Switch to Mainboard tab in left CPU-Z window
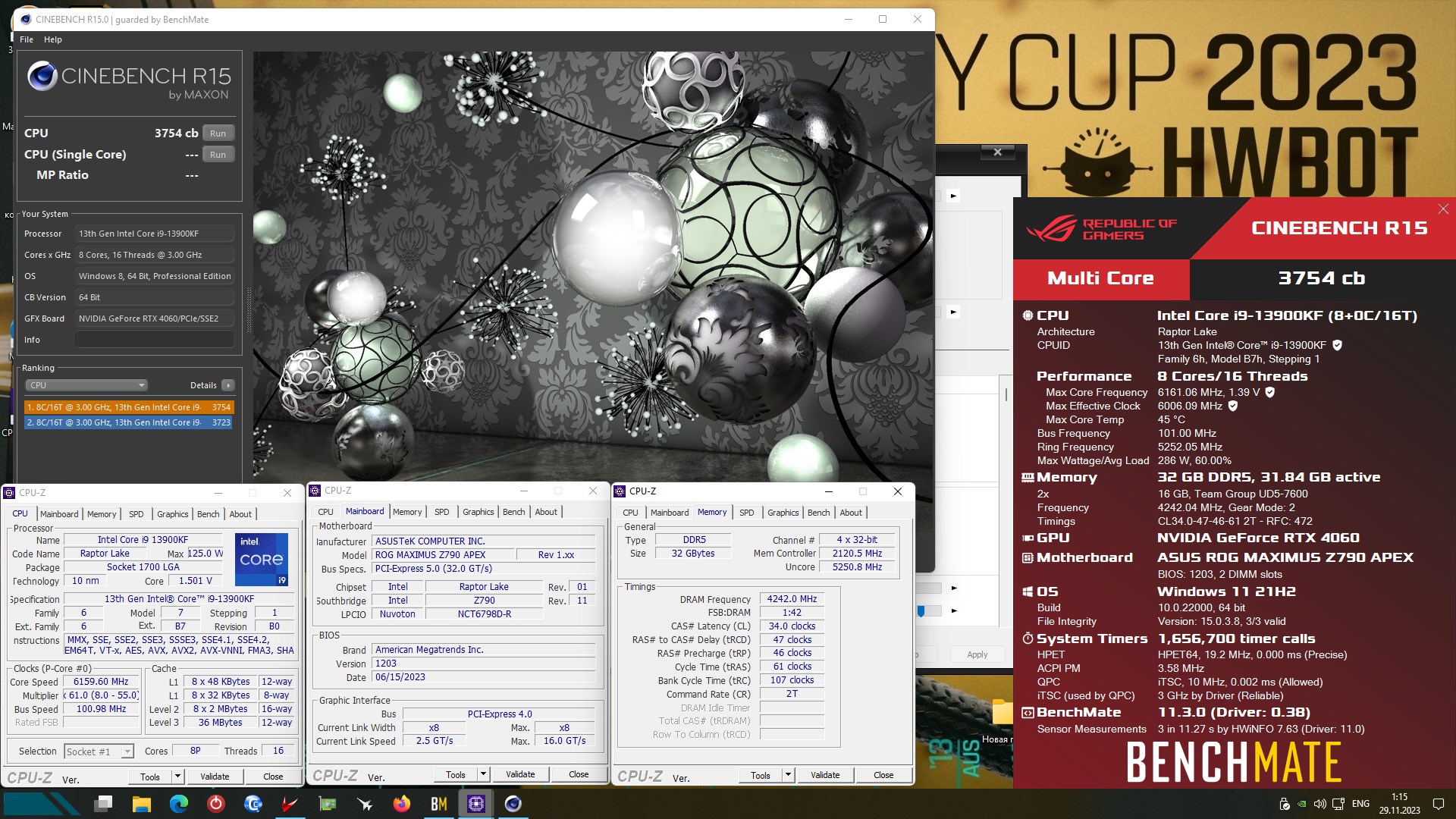This screenshot has height=819, width=1456. 59,514
